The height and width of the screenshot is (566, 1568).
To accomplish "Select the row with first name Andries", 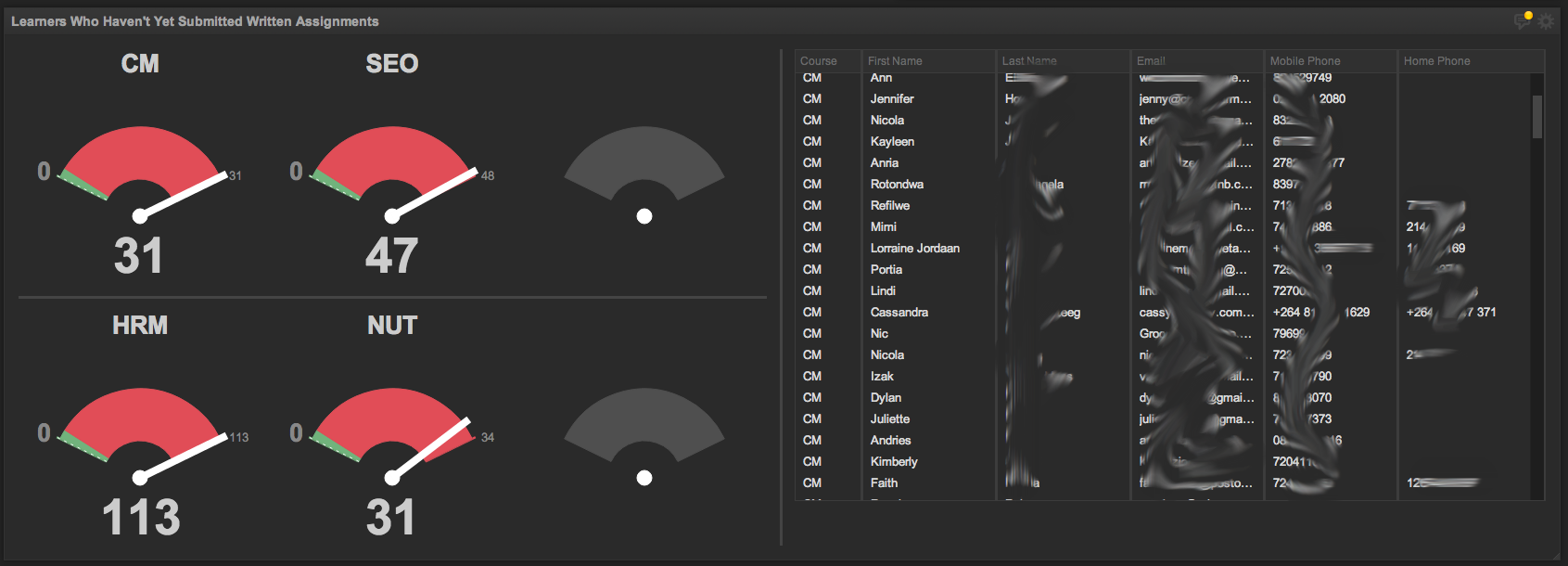I will [1164, 440].
